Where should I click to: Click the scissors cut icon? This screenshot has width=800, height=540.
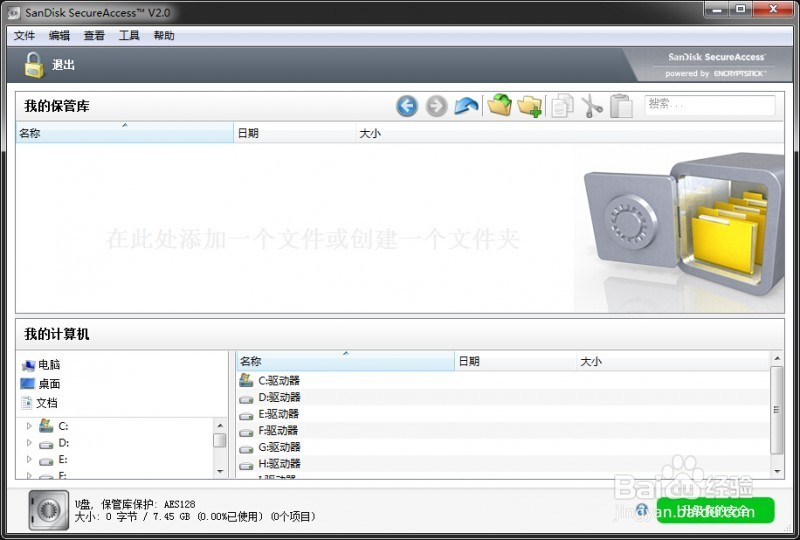tap(592, 106)
